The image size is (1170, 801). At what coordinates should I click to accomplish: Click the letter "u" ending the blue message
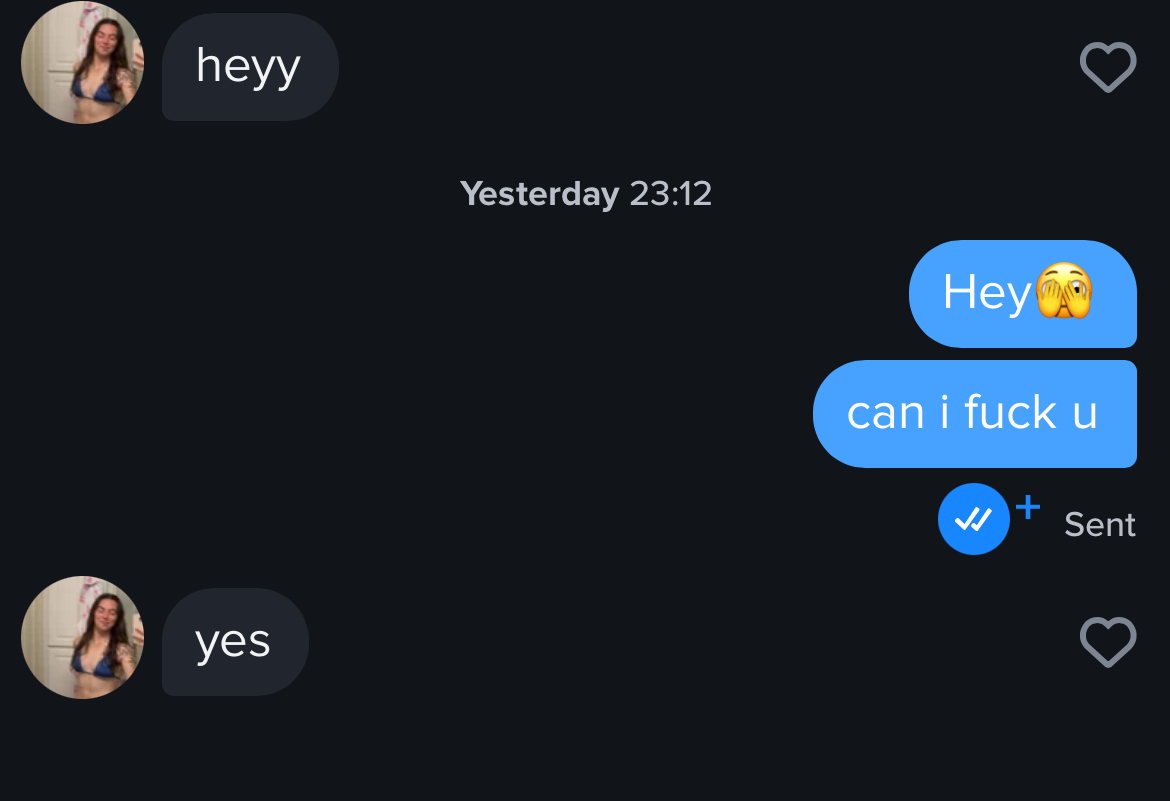click(1085, 416)
